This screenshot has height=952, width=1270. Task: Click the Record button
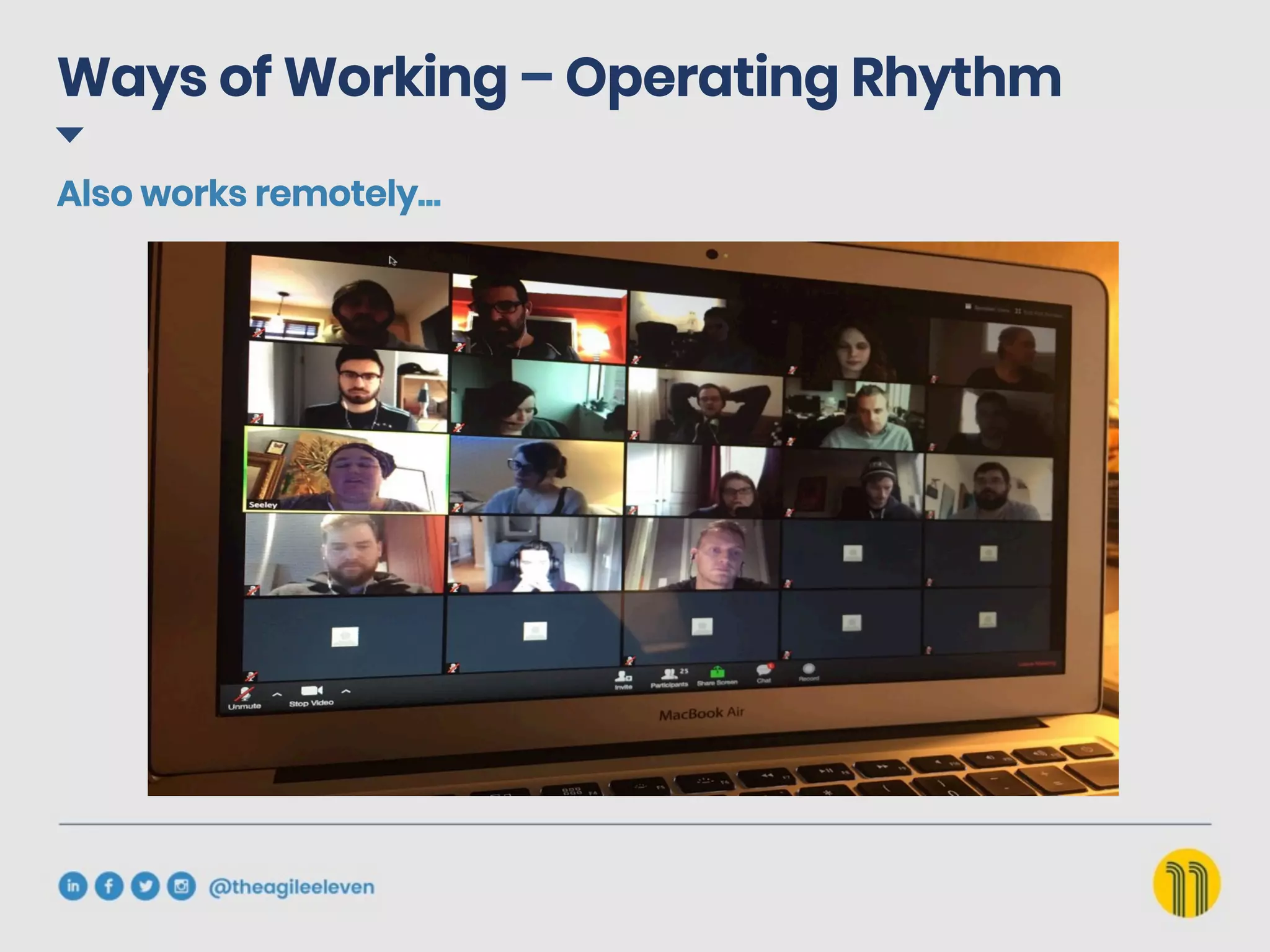tap(809, 672)
